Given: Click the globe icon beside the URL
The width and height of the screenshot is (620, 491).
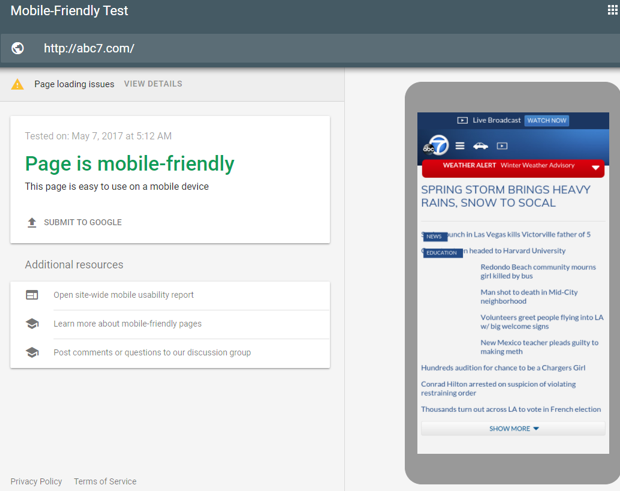Looking at the screenshot, I should click(17, 48).
